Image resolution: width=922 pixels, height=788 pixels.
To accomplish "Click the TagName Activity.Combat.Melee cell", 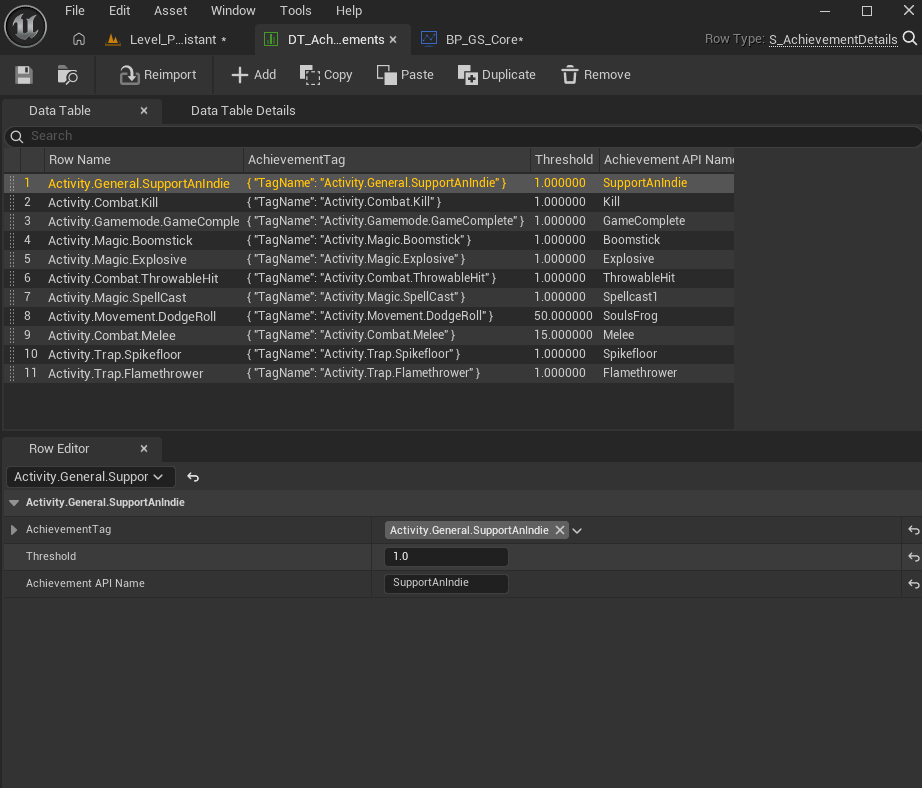I will pos(351,335).
